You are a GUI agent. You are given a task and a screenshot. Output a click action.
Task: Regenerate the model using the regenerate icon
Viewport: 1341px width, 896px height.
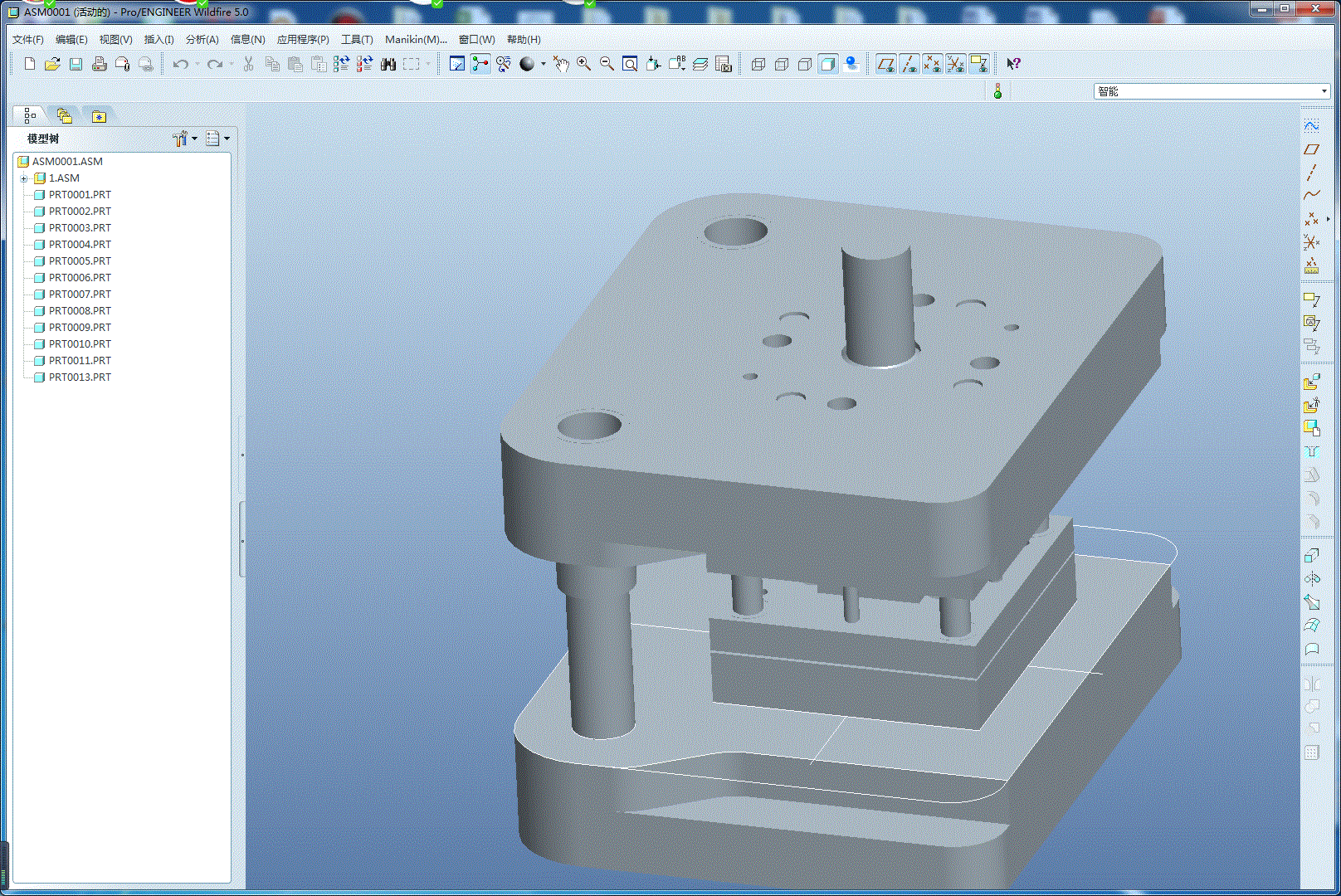pyautogui.click(x=341, y=64)
